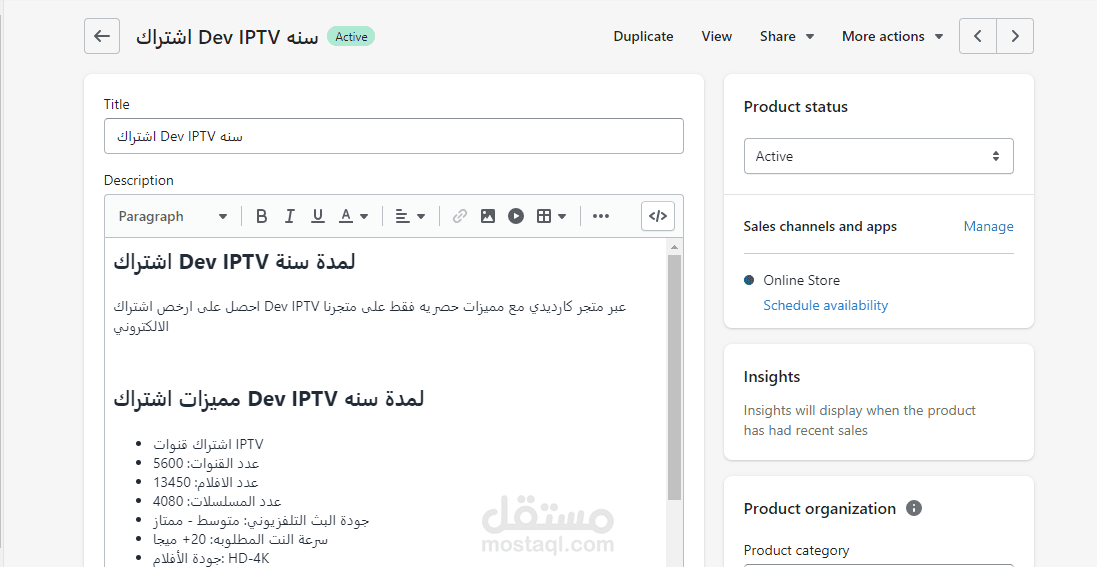
Task: Apply underline formatting in description editor
Action: pos(318,216)
